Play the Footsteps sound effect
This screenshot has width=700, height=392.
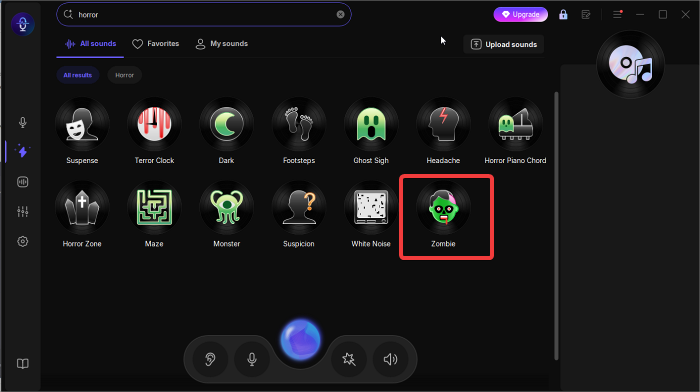pyautogui.click(x=299, y=124)
